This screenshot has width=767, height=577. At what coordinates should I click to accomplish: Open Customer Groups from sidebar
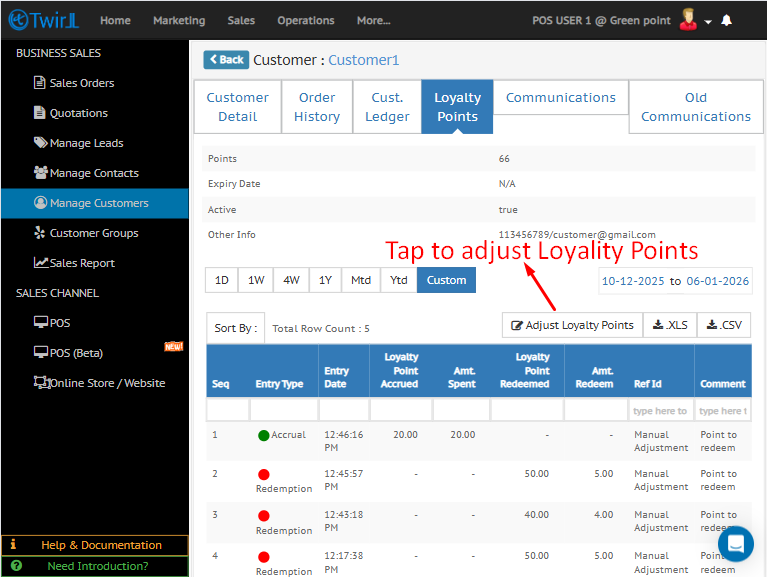point(94,233)
